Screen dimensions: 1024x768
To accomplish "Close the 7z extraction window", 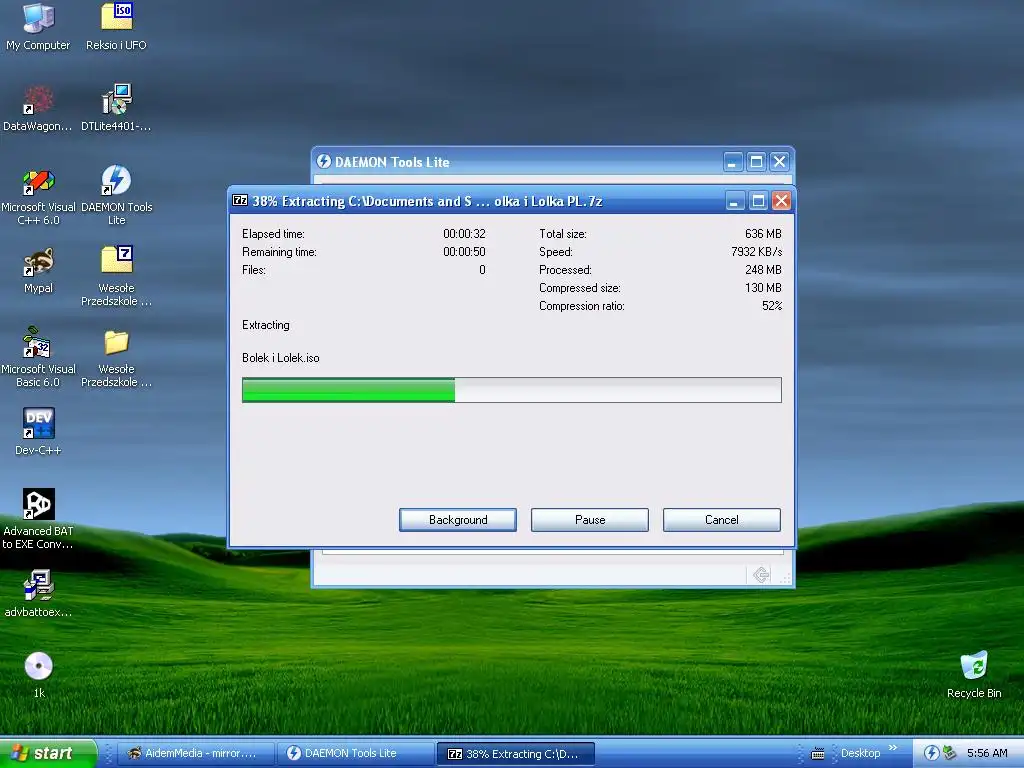I will pos(781,200).
